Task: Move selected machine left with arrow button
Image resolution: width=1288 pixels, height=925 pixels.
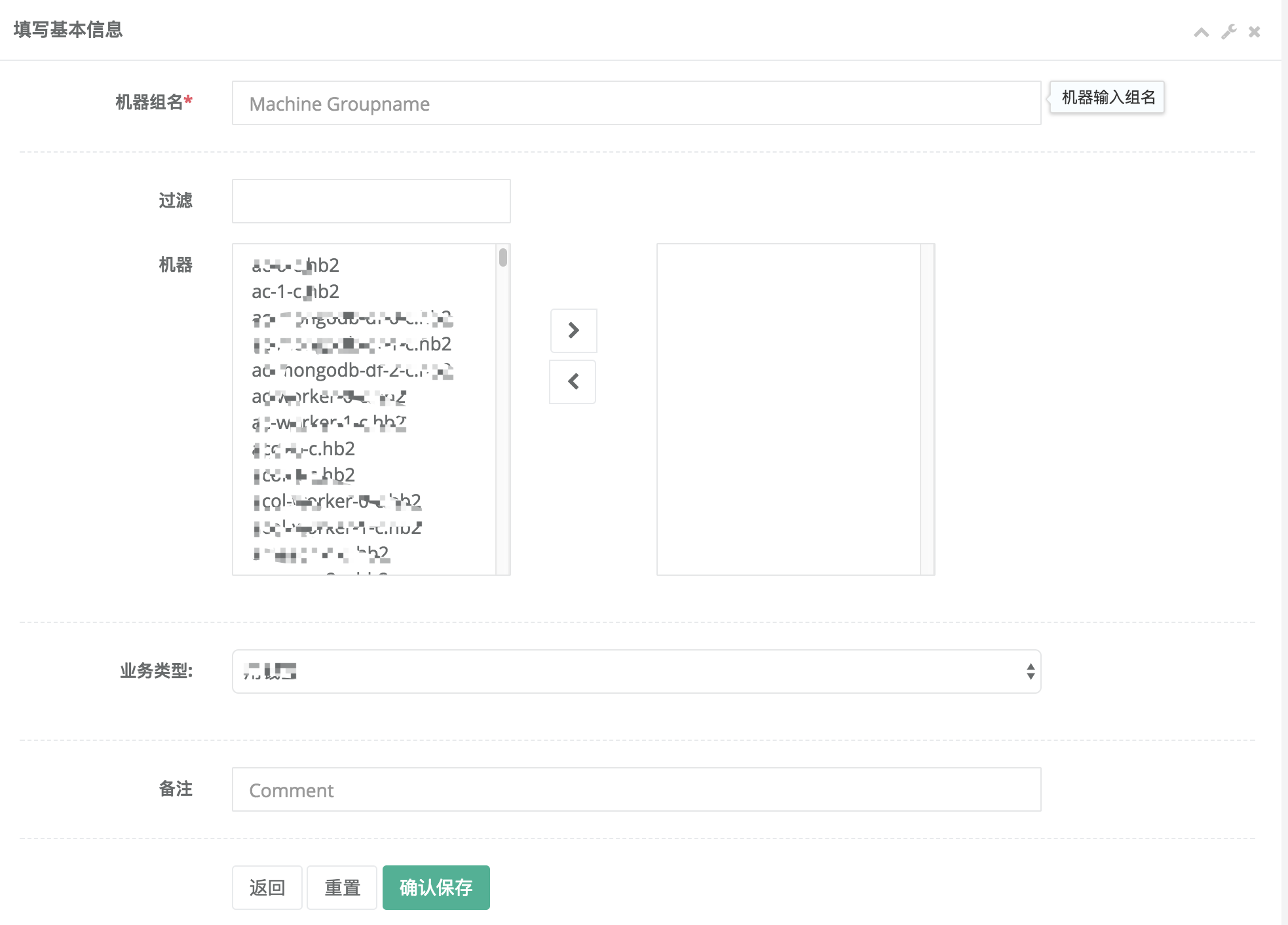Action: pyautogui.click(x=573, y=381)
